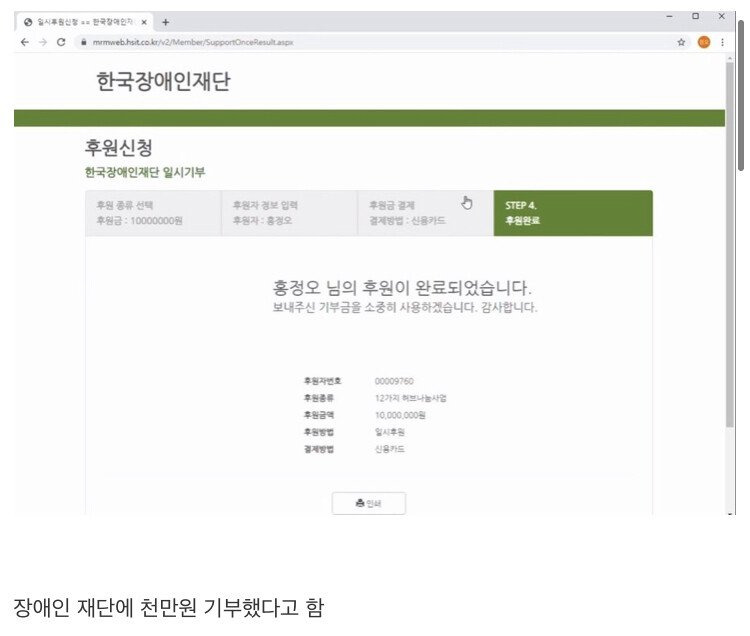
Task: Click the inner page vertical scrollbar
Action: coord(729,244)
